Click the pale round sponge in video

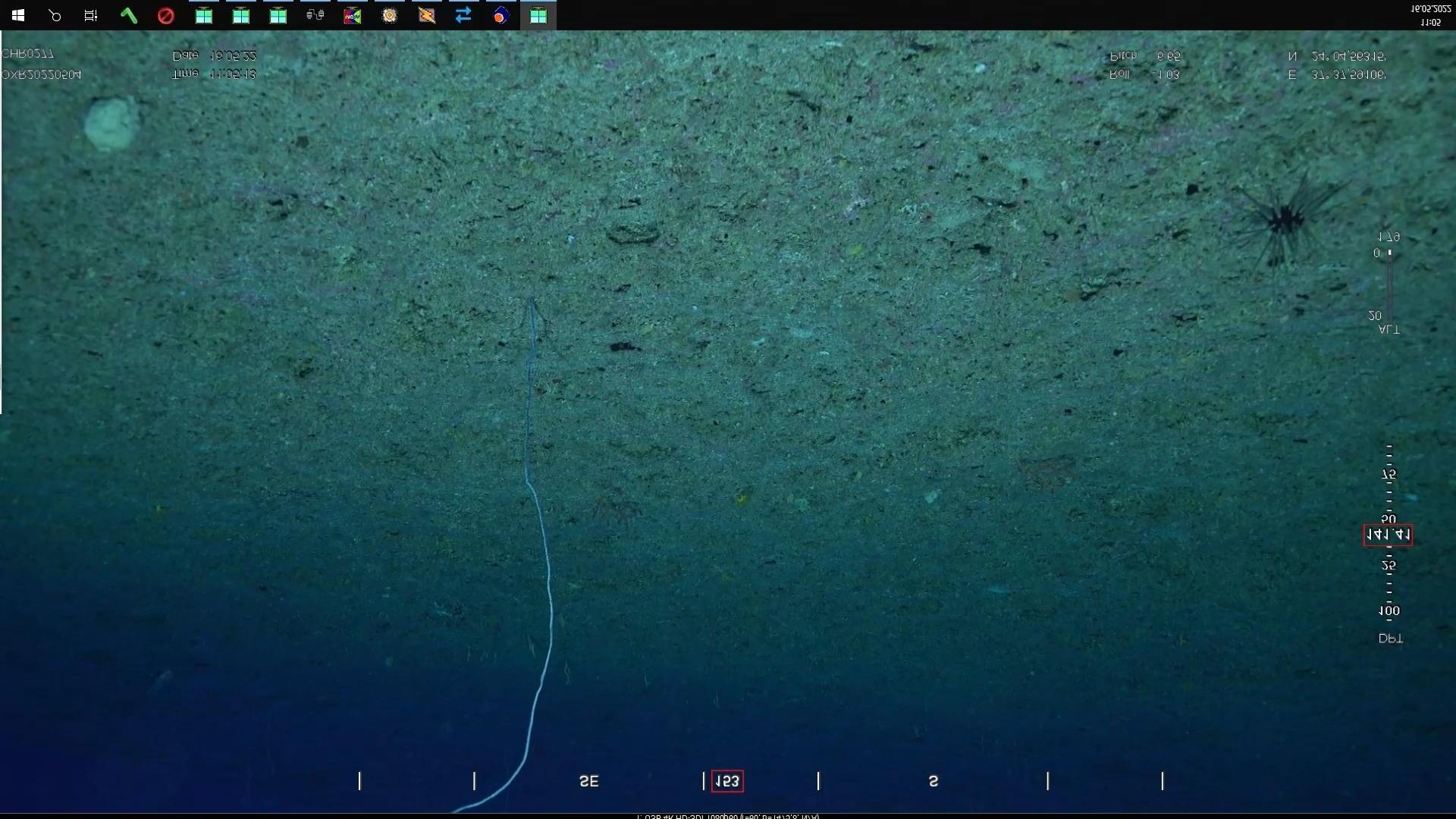[x=111, y=123]
